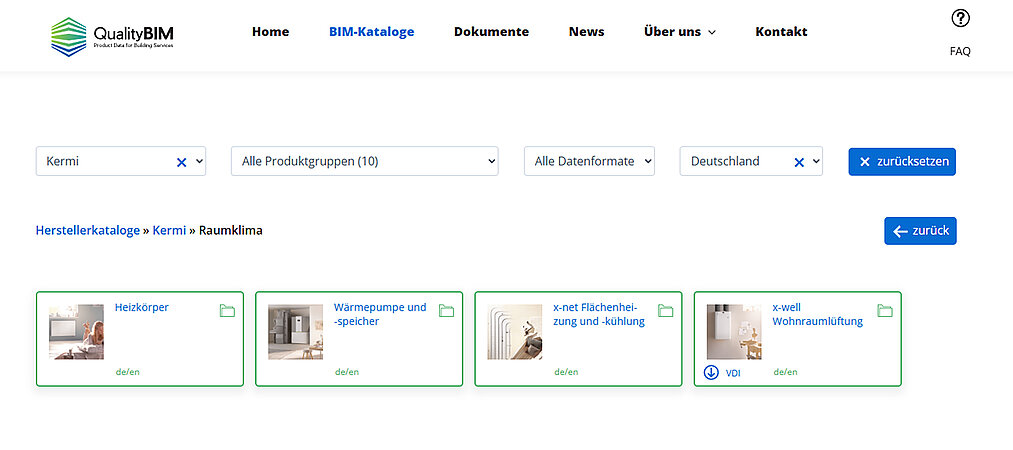Go to the Home menu item
Viewport: 1013px width, 450px height.
270,32
